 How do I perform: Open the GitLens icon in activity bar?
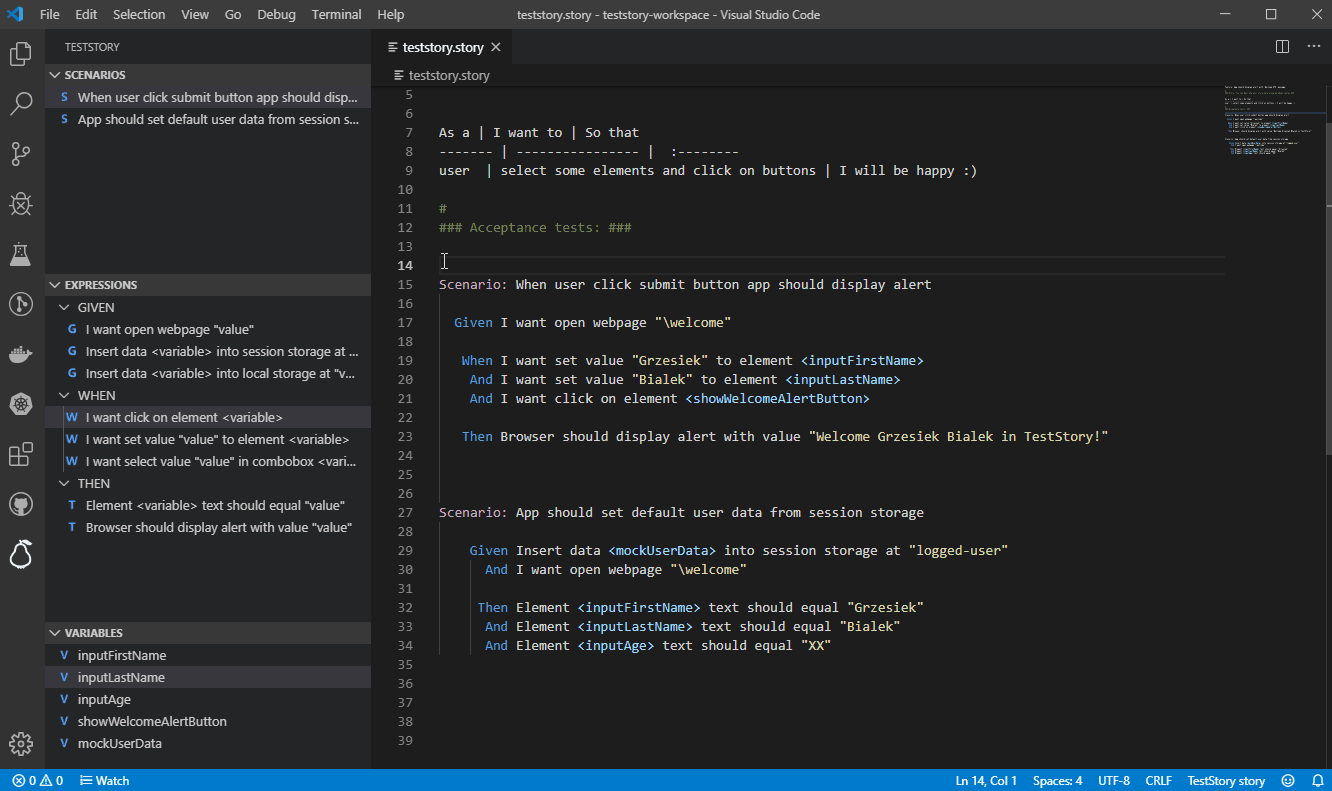click(21, 304)
